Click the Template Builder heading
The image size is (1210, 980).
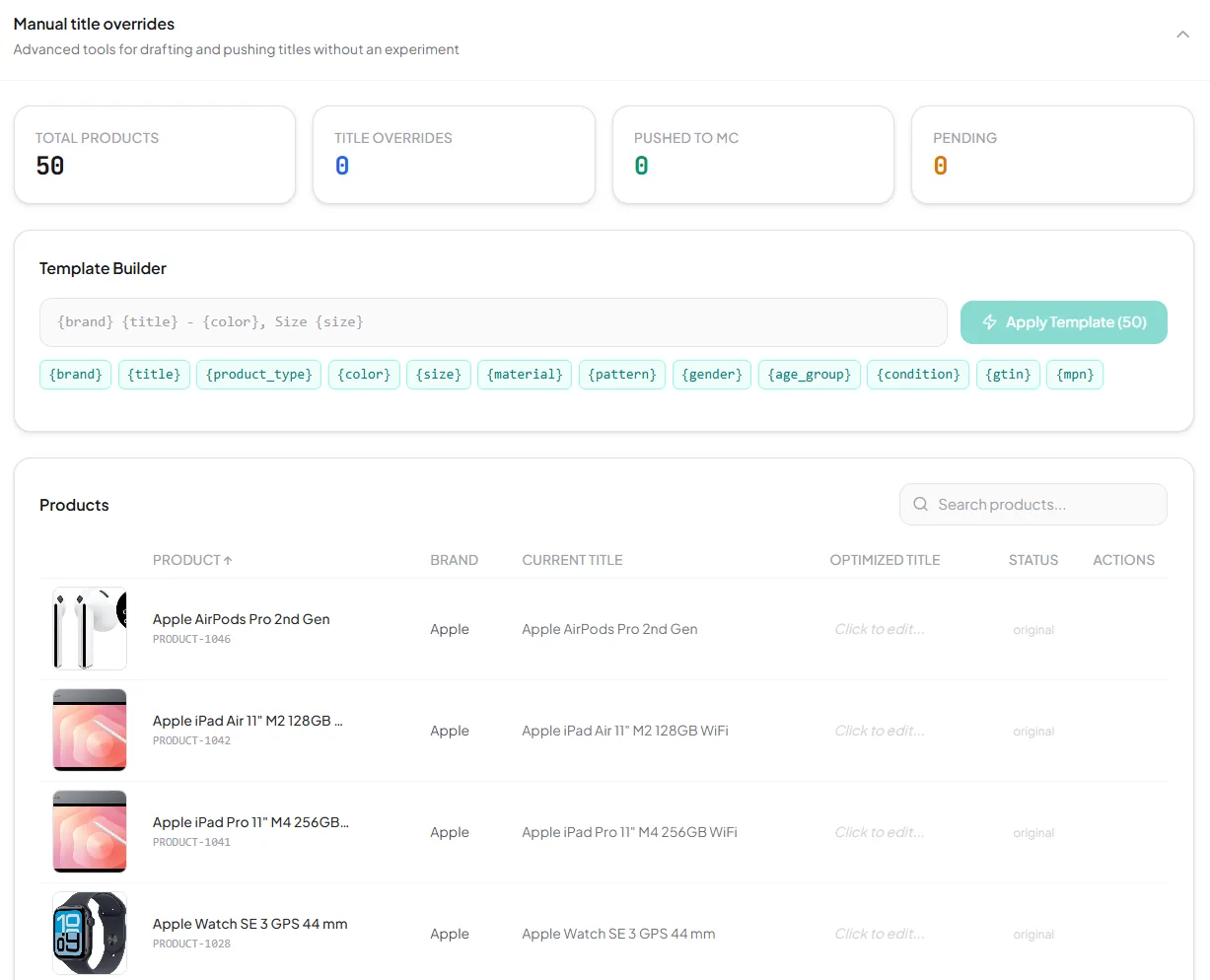[103, 268]
